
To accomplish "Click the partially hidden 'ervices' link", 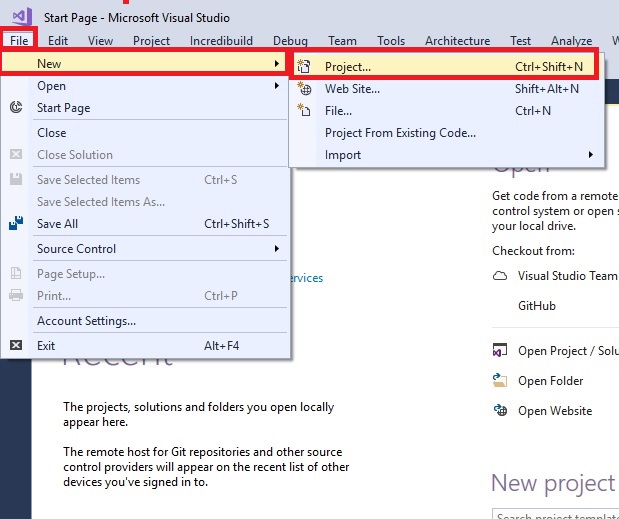I will tap(307, 278).
